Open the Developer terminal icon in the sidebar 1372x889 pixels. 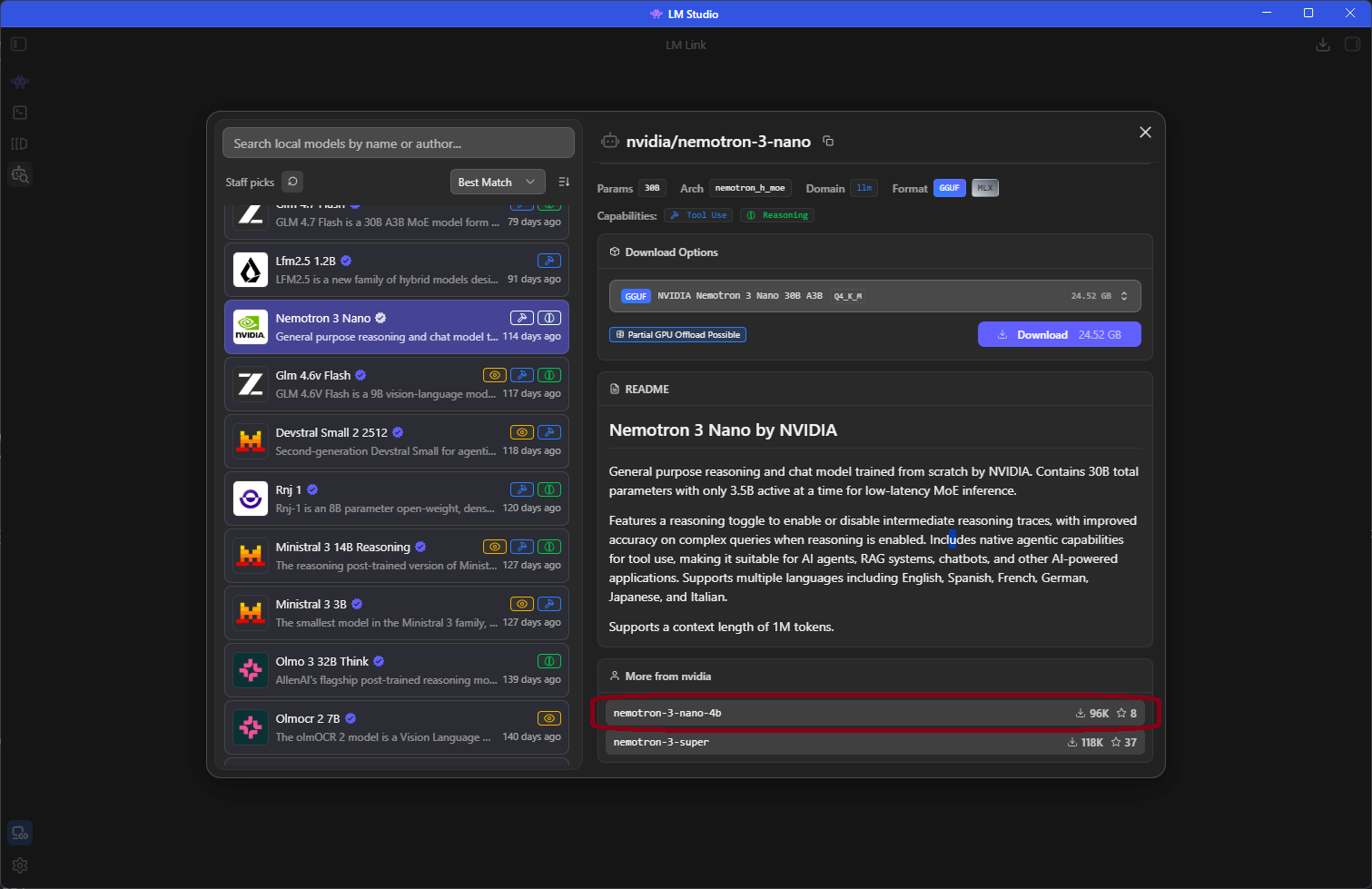tap(20, 113)
